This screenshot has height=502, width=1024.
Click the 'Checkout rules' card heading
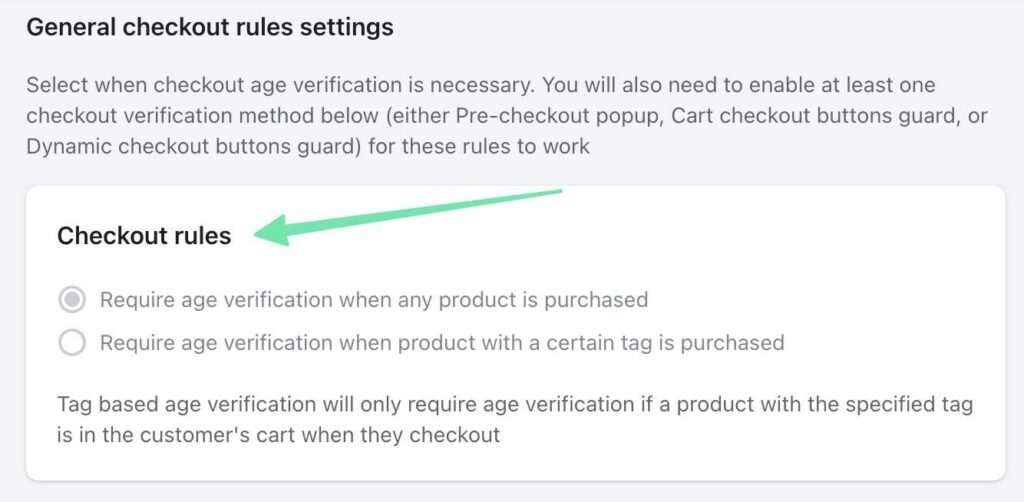(x=144, y=236)
